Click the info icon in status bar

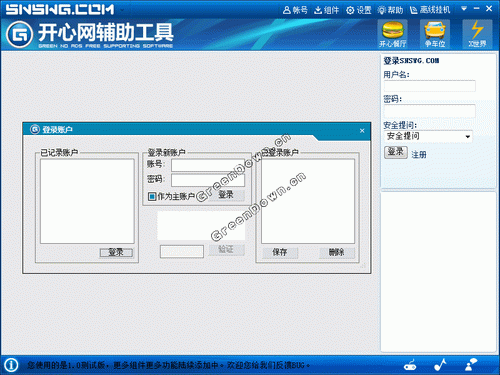pos(11,365)
